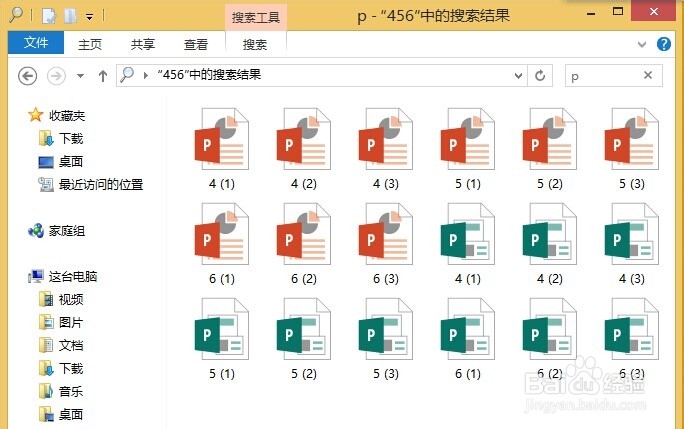Select the Publisher file 4 (2)
This screenshot has height=429, width=684.
click(550, 244)
